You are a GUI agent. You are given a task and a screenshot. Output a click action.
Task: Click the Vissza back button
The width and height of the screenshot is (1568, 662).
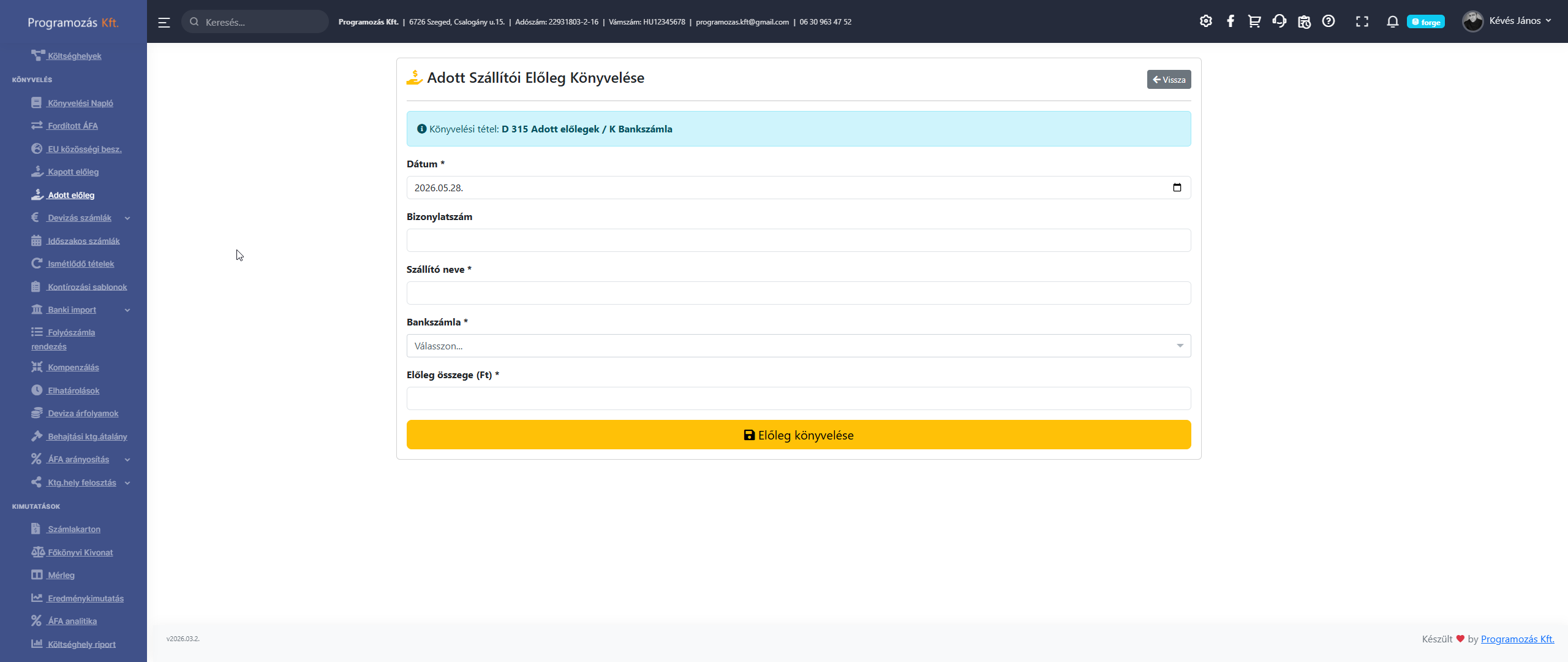(1169, 80)
